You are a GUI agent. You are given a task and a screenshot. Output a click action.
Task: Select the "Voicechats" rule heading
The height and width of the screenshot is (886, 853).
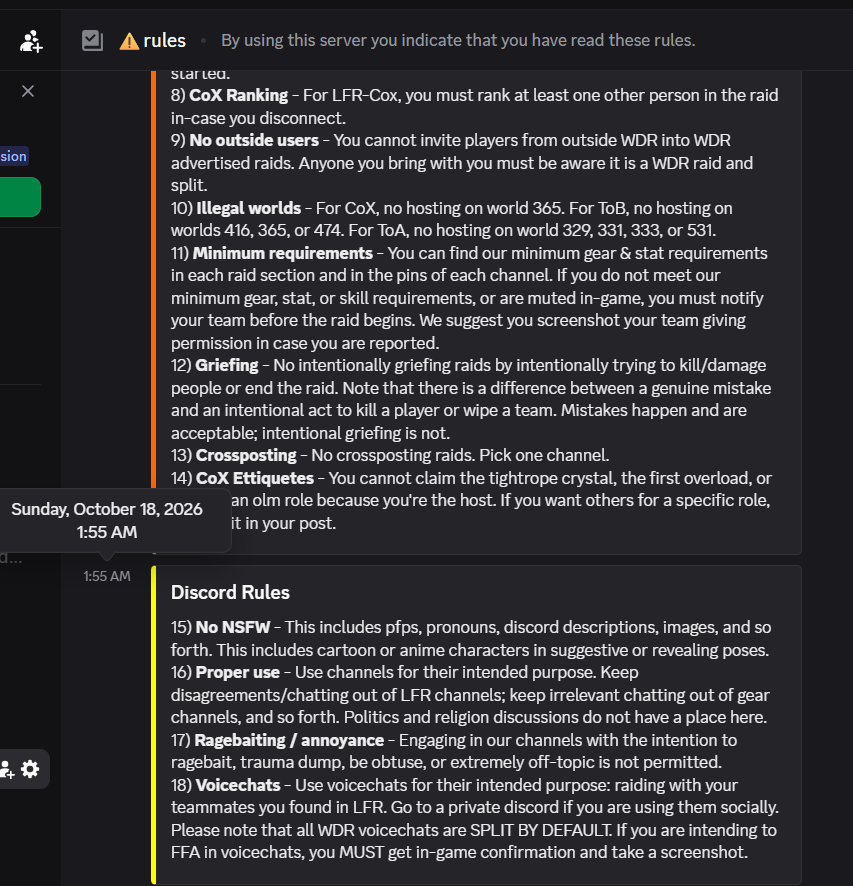238,785
